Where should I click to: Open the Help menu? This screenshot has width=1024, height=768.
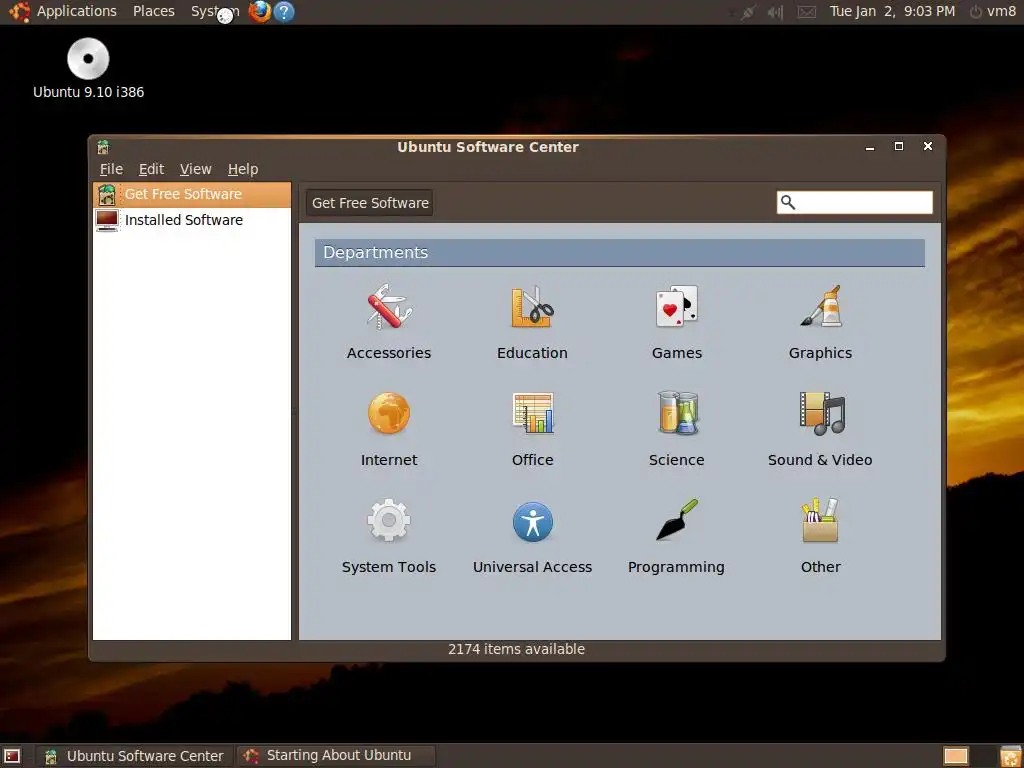tap(243, 169)
